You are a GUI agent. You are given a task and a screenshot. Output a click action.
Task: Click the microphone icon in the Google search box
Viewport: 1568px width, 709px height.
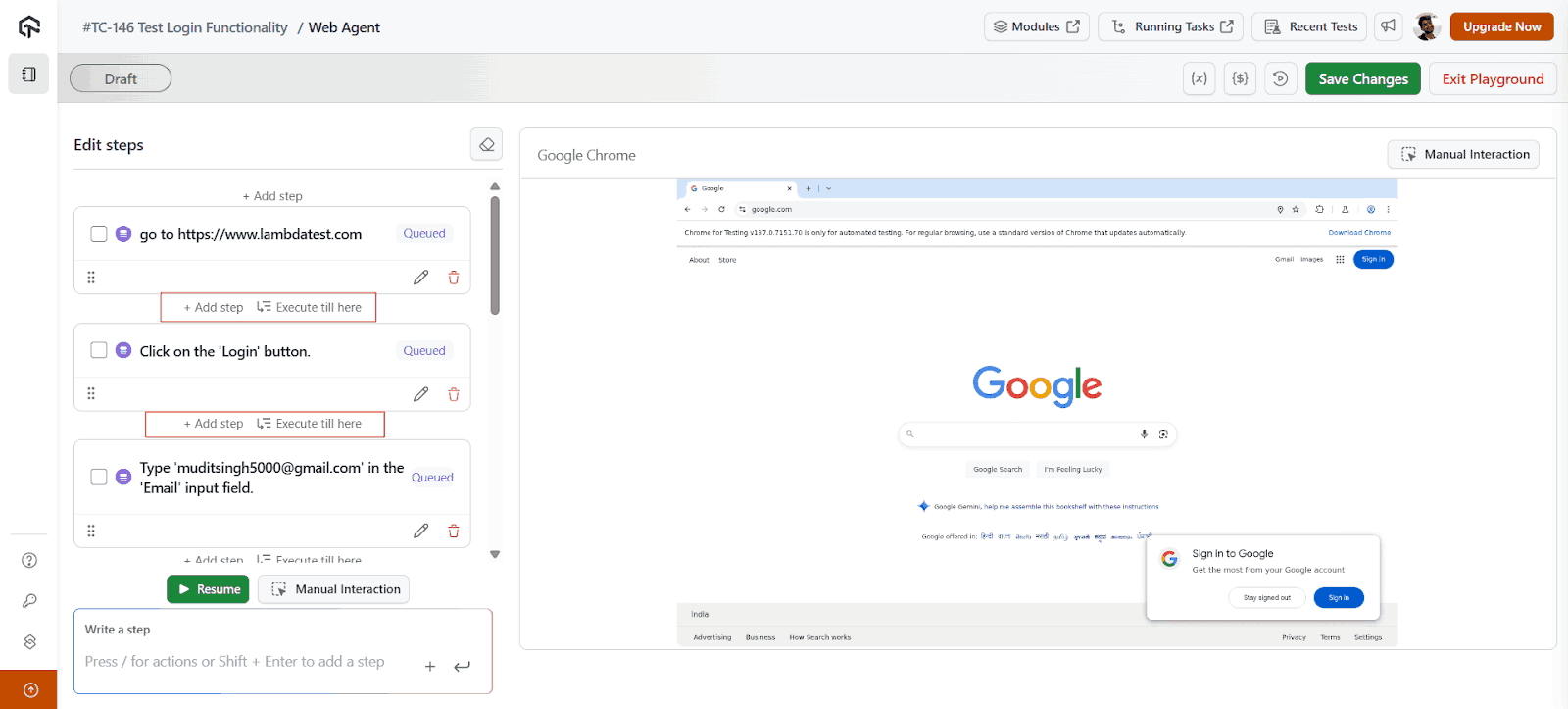(x=1144, y=433)
